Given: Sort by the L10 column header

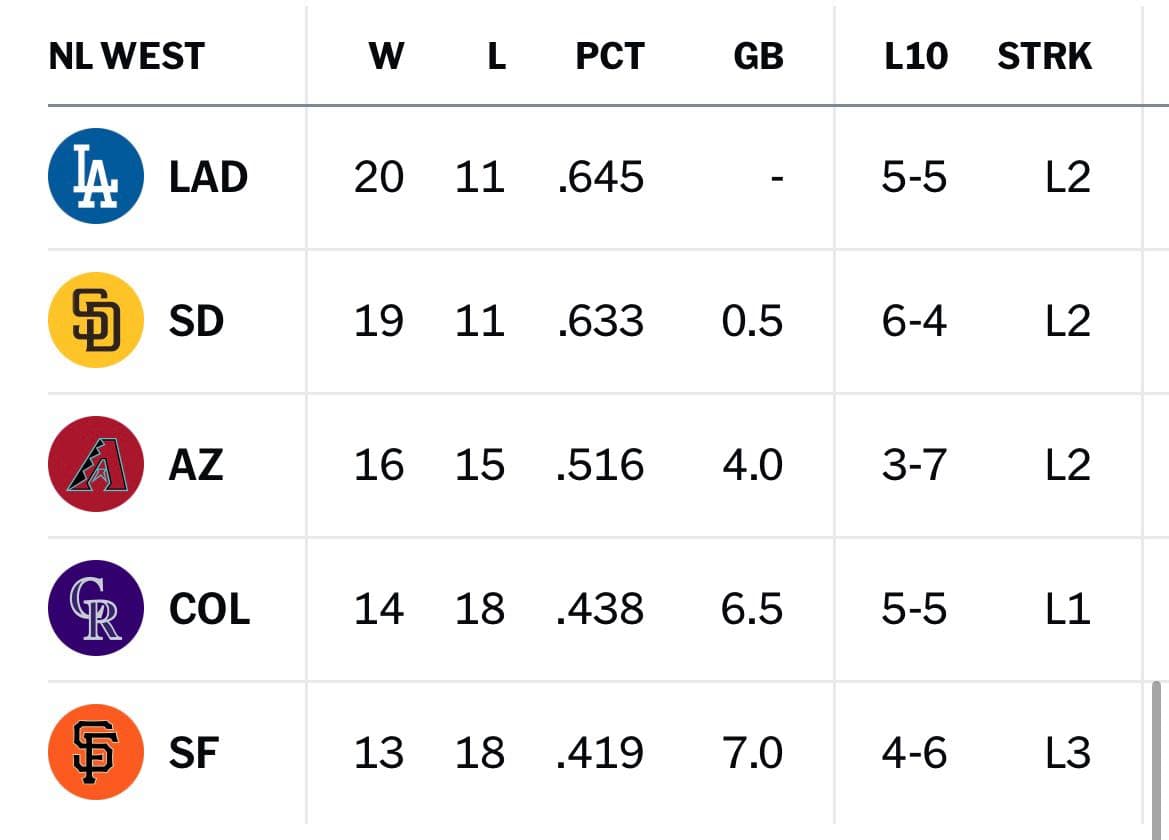Looking at the screenshot, I should 916,56.
